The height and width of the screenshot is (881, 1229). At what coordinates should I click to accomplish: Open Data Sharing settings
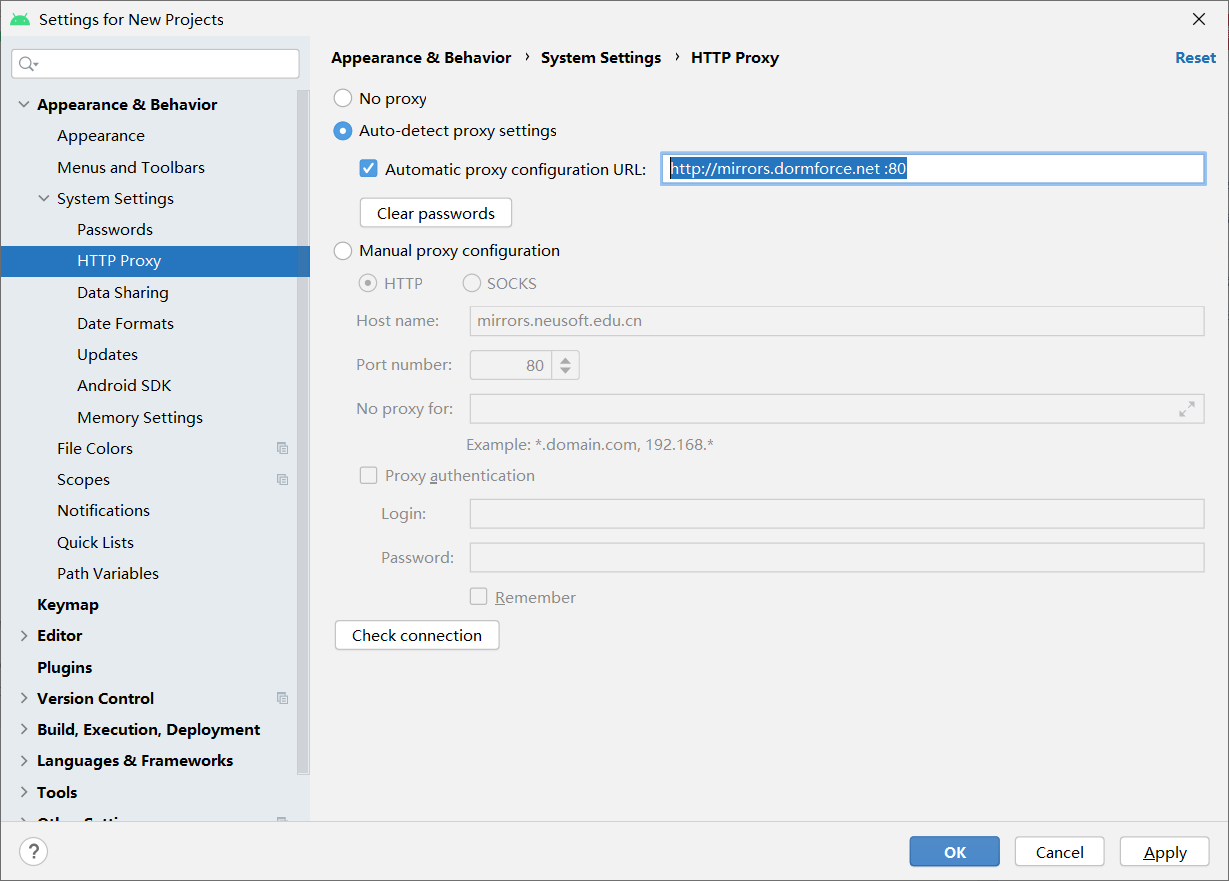click(x=123, y=293)
